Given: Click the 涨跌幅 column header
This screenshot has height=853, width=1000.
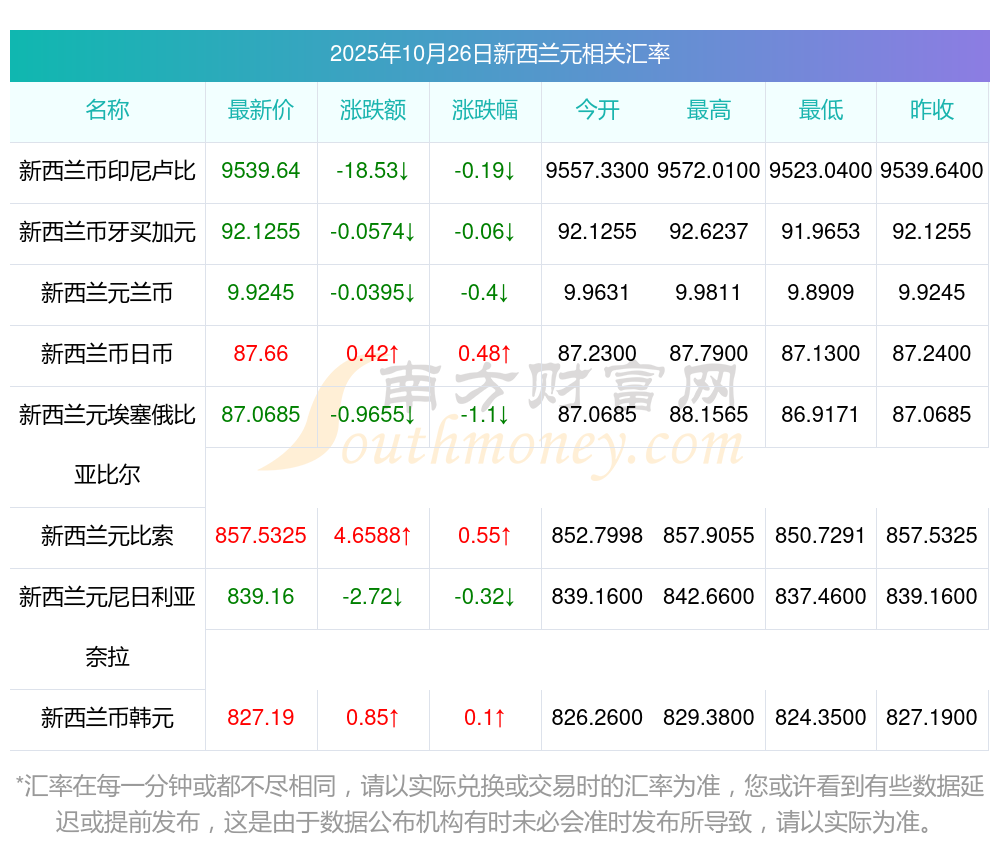Looking at the screenshot, I should [485, 111].
